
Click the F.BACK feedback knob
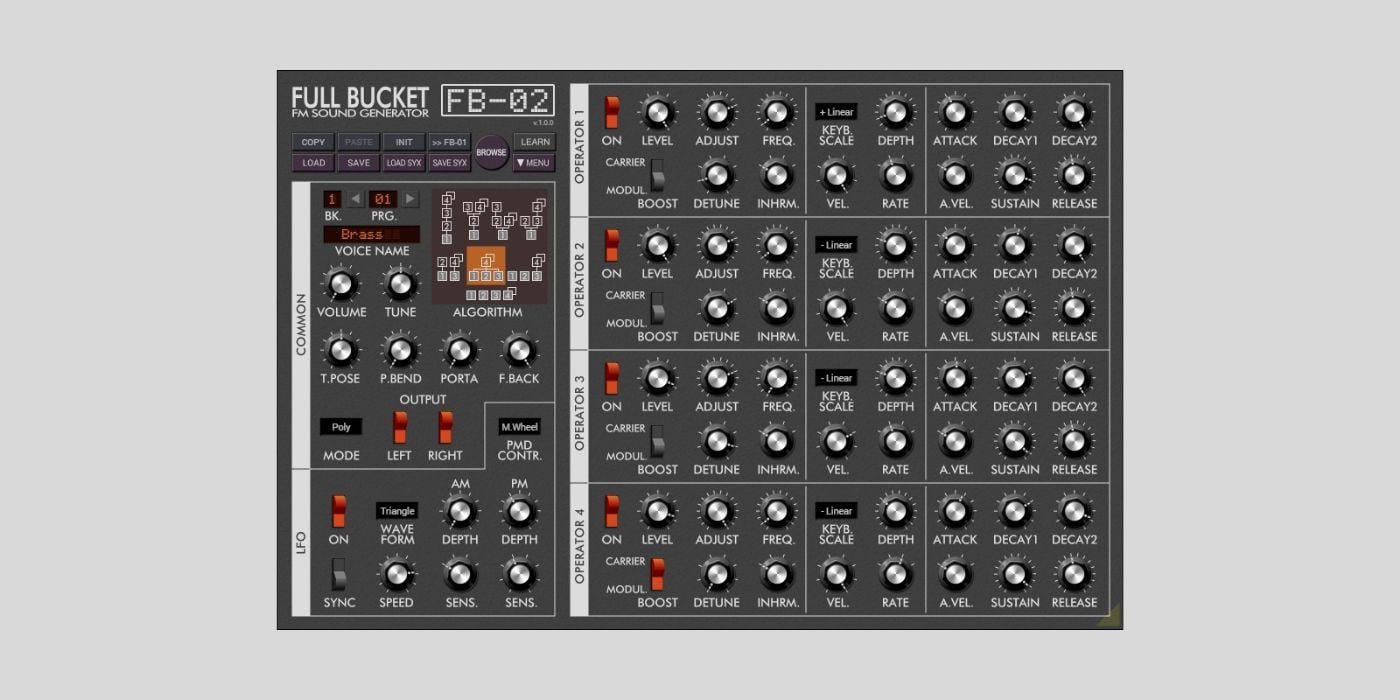tap(518, 351)
